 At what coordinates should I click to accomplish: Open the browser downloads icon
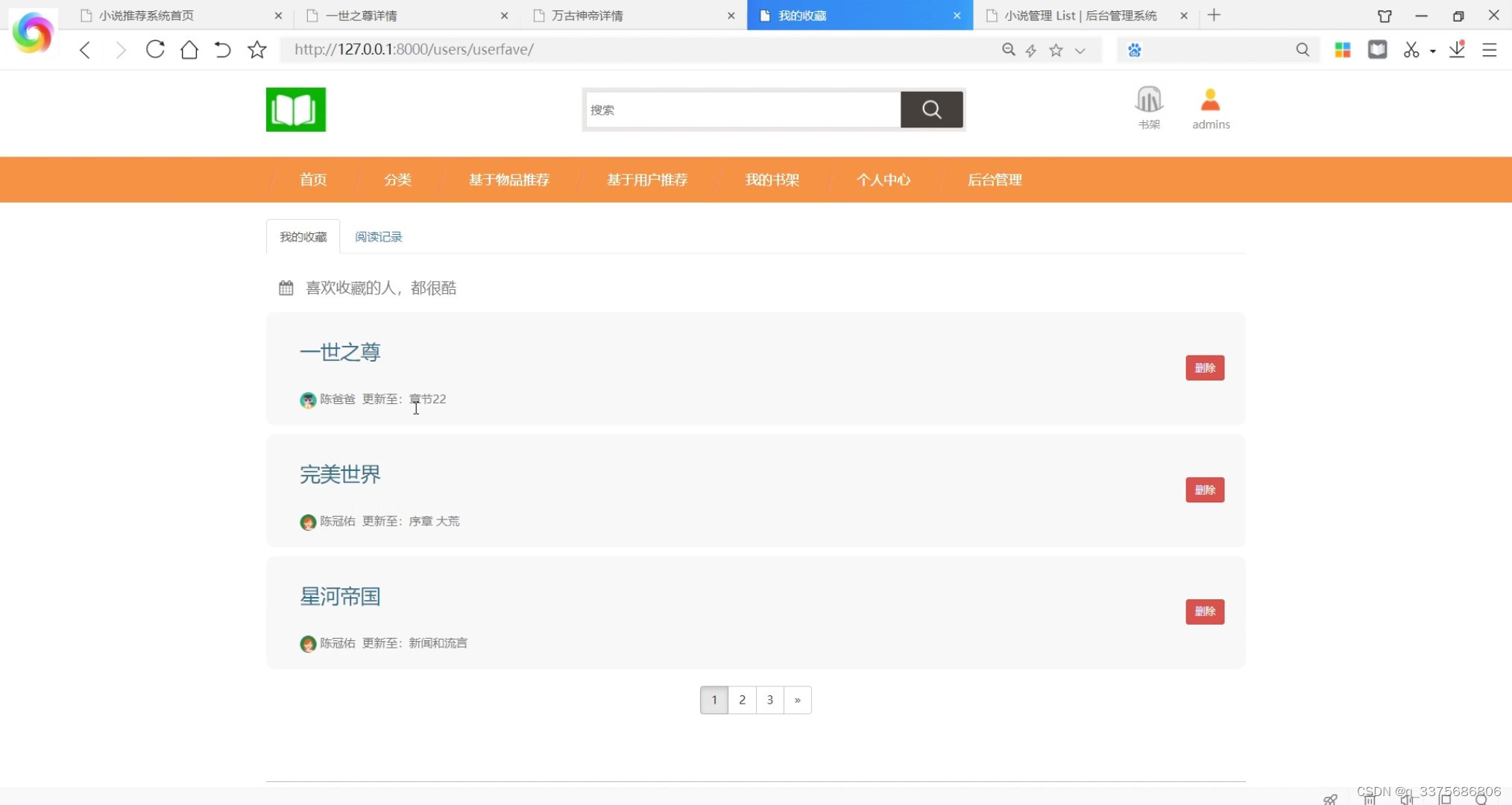pos(1457,50)
